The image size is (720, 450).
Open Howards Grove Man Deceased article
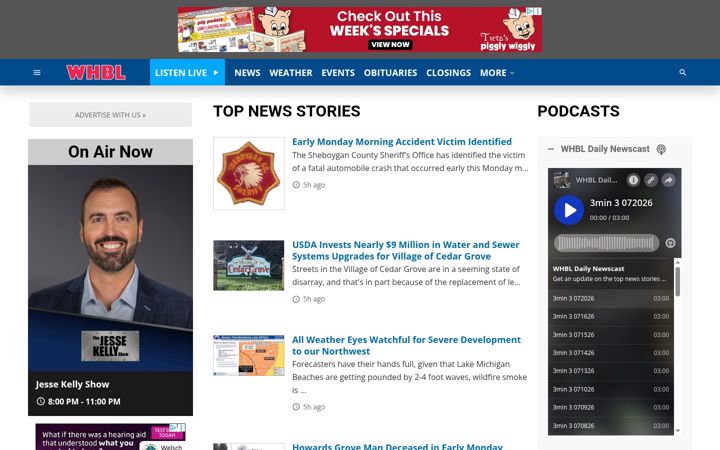tap(398, 446)
